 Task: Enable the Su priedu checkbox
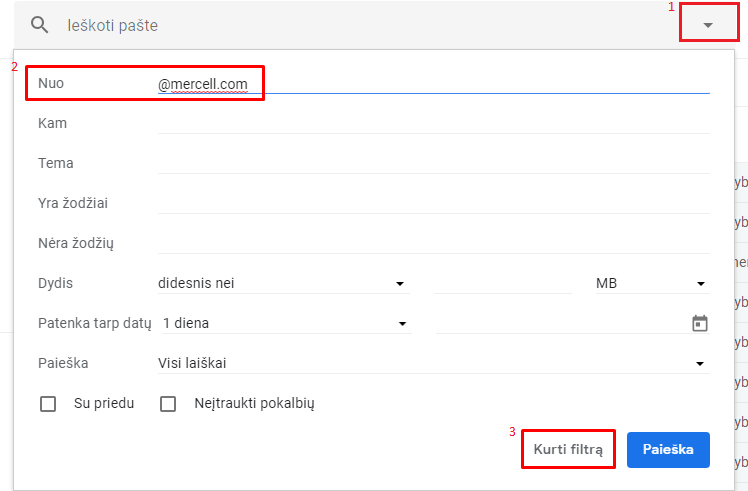[x=47, y=404]
